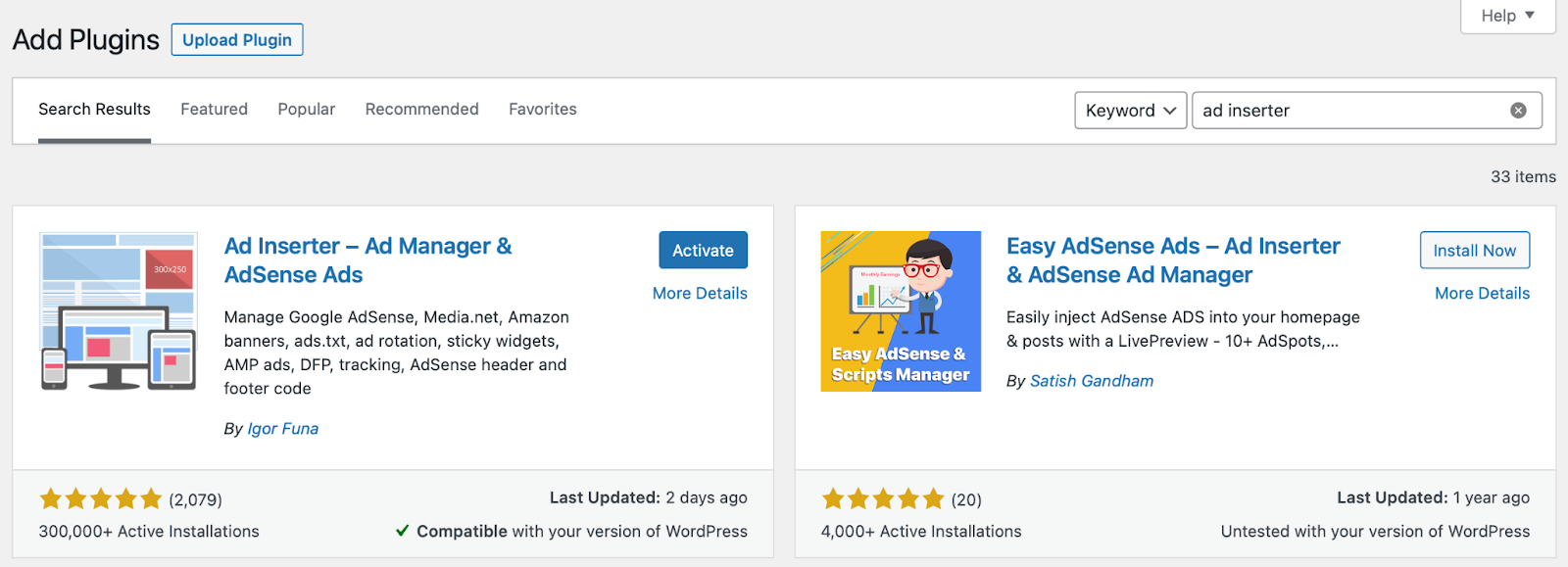Expand the Help panel

click(1506, 16)
